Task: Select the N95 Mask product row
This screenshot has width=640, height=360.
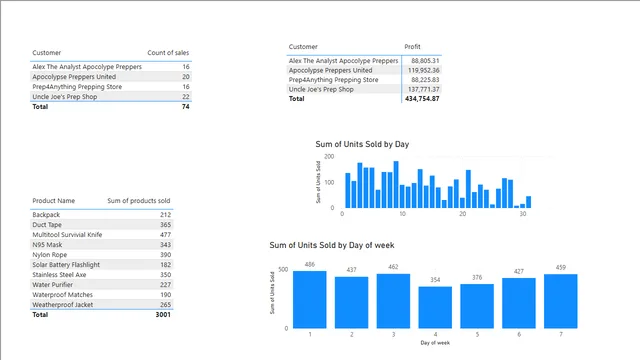Action: 102,244
